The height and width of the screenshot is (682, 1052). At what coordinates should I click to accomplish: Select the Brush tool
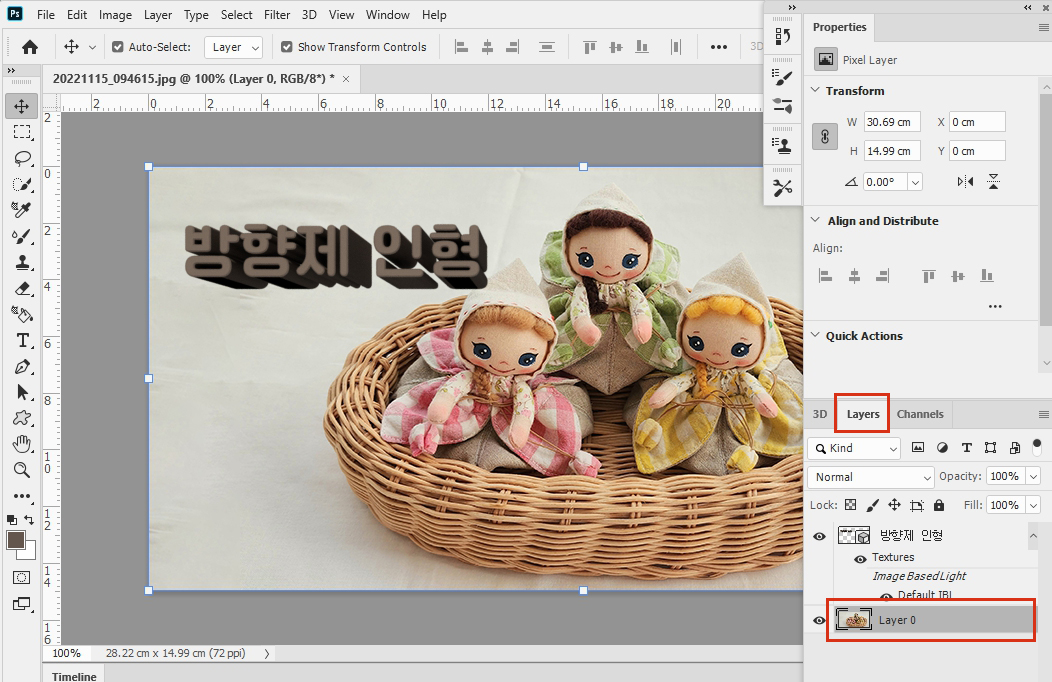pyautogui.click(x=21, y=236)
